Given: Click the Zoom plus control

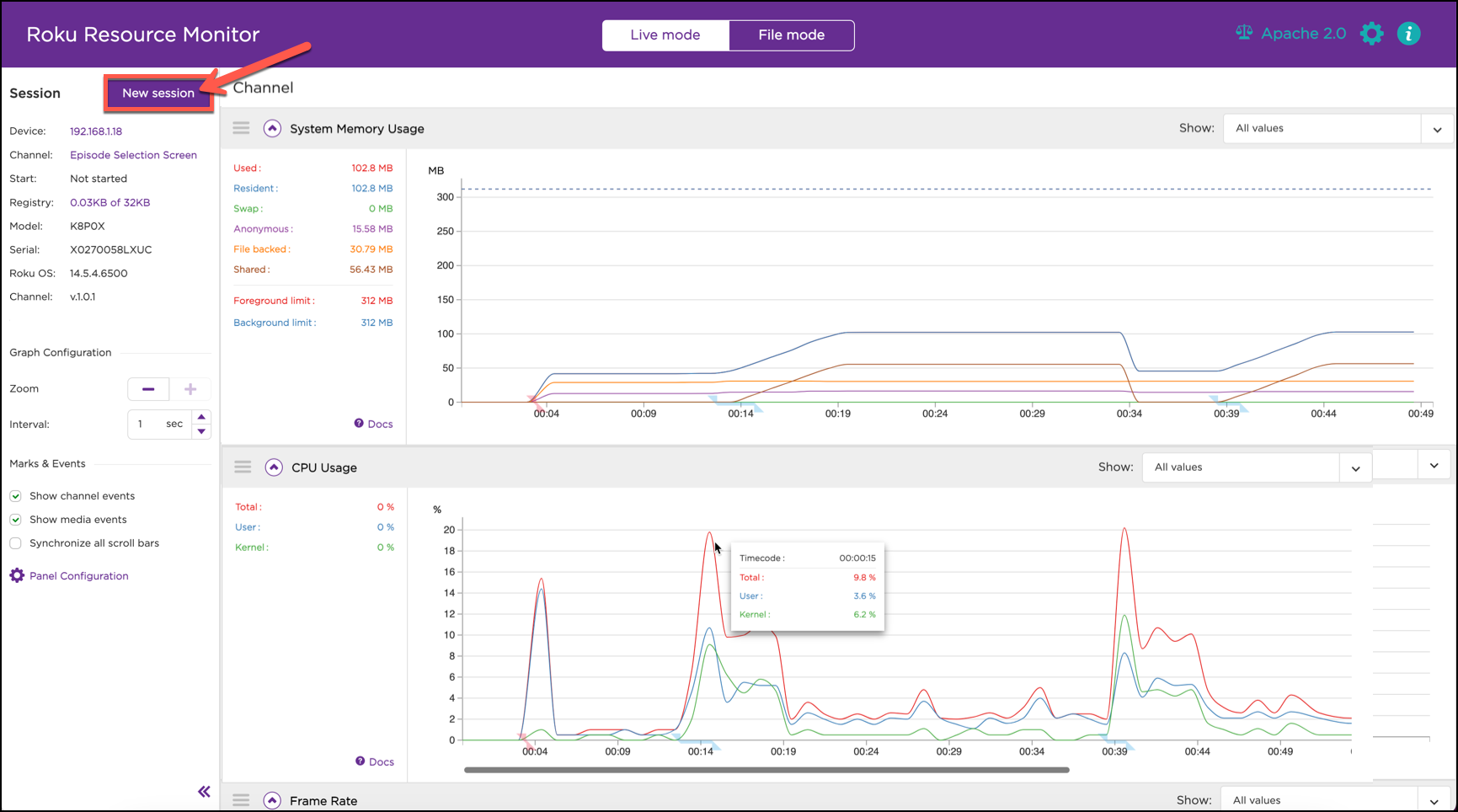Looking at the screenshot, I should (x=190, y=388).
